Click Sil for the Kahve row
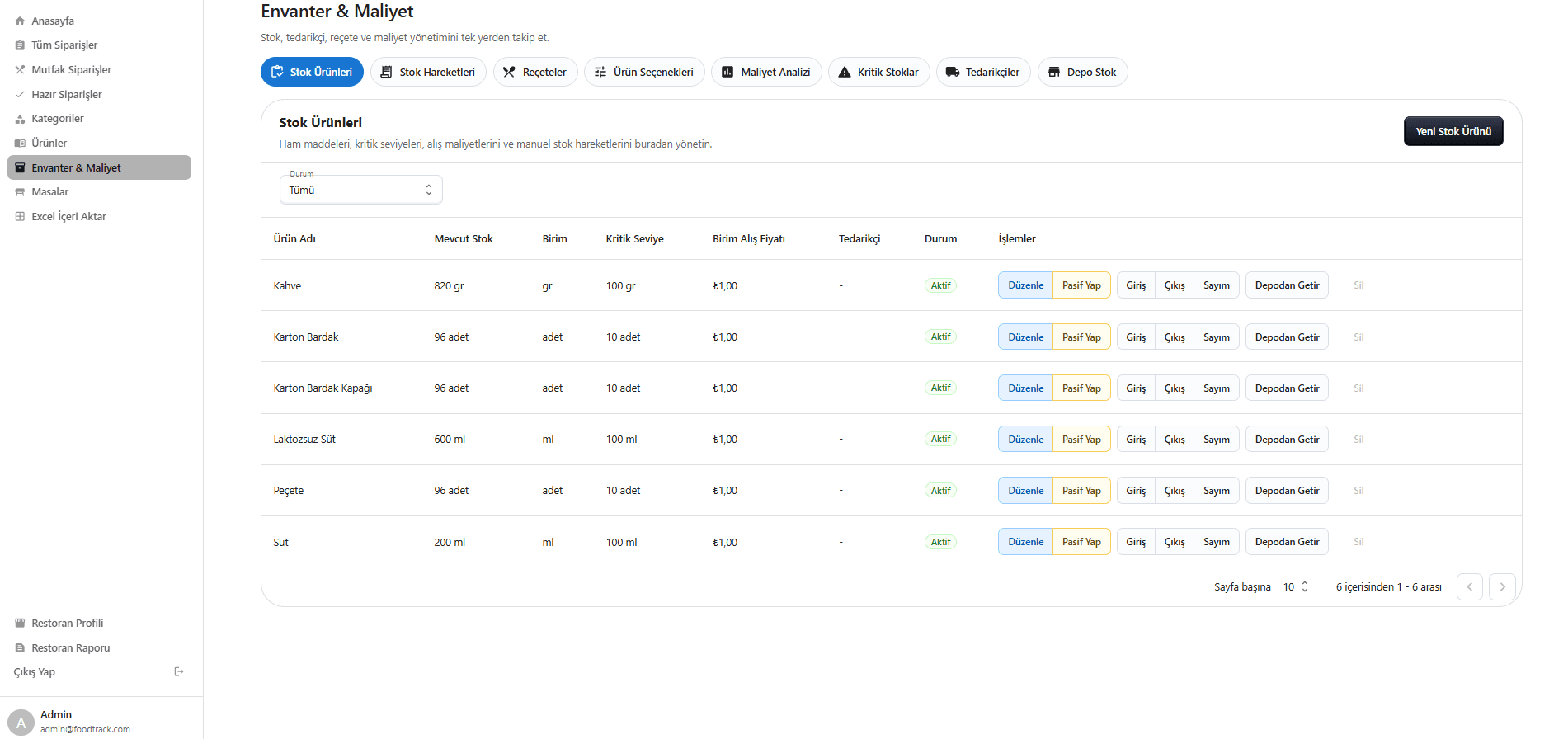The image size is (1568, 739). pyautogui.click(x=1358, y=285)
